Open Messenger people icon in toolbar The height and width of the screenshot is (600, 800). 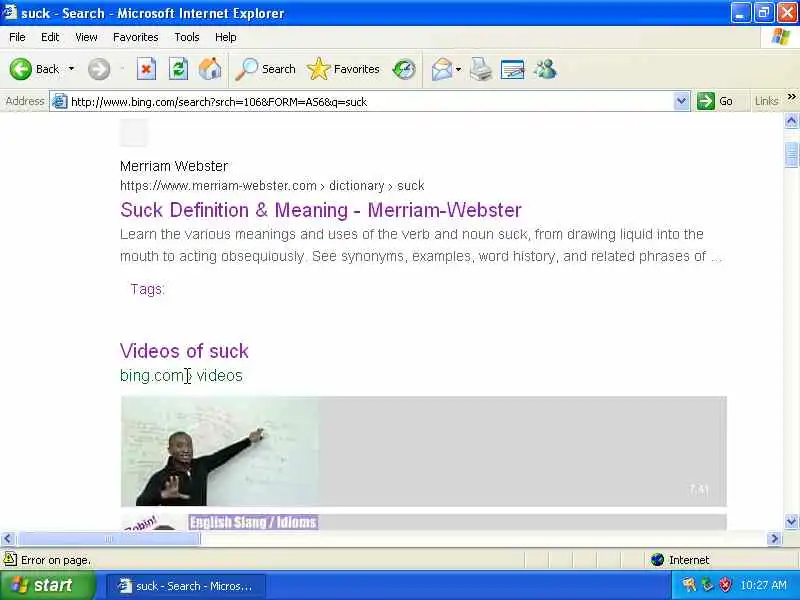click(545, 69)
